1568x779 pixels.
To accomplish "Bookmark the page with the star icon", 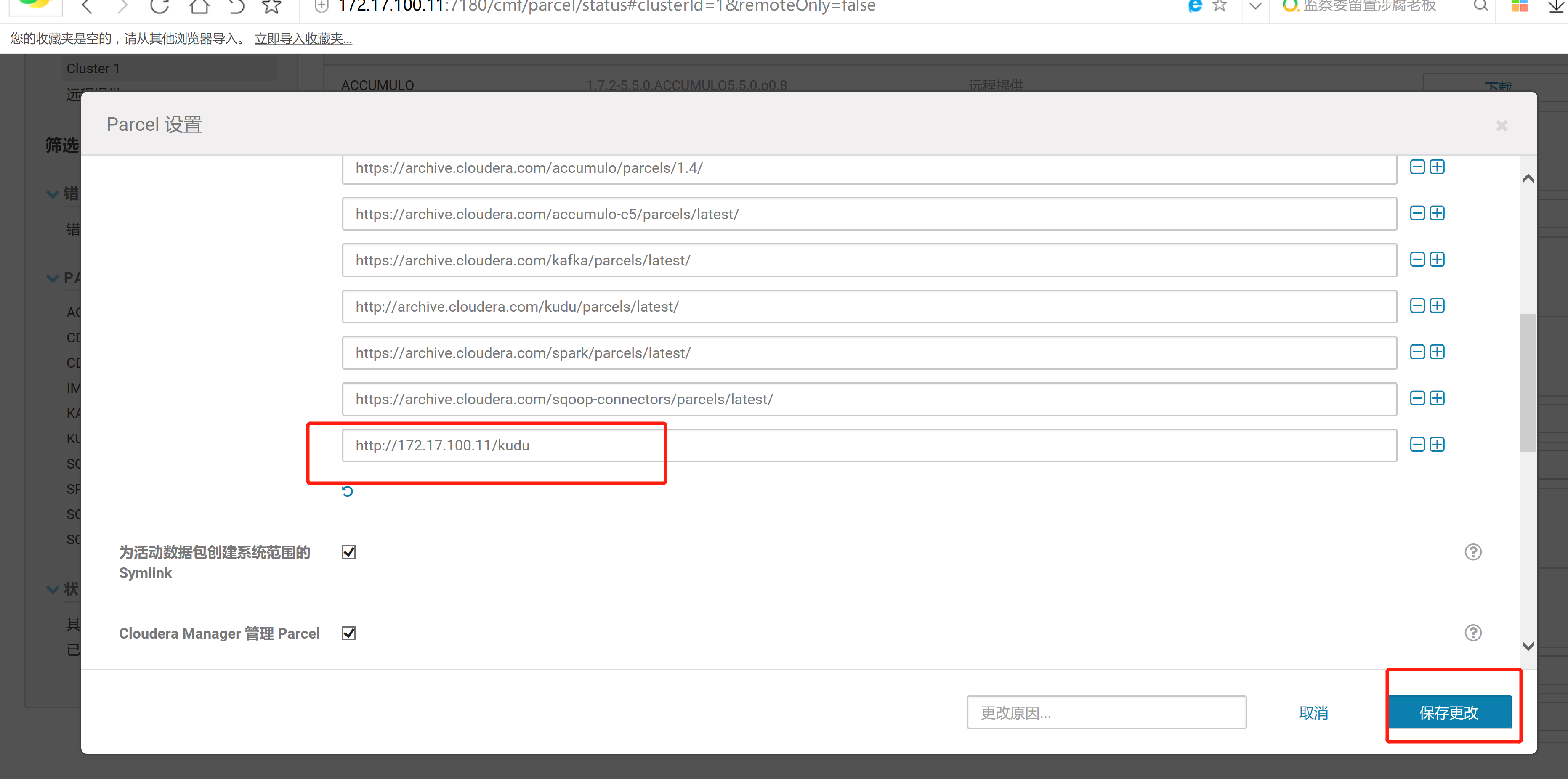I will click(271, 6).
